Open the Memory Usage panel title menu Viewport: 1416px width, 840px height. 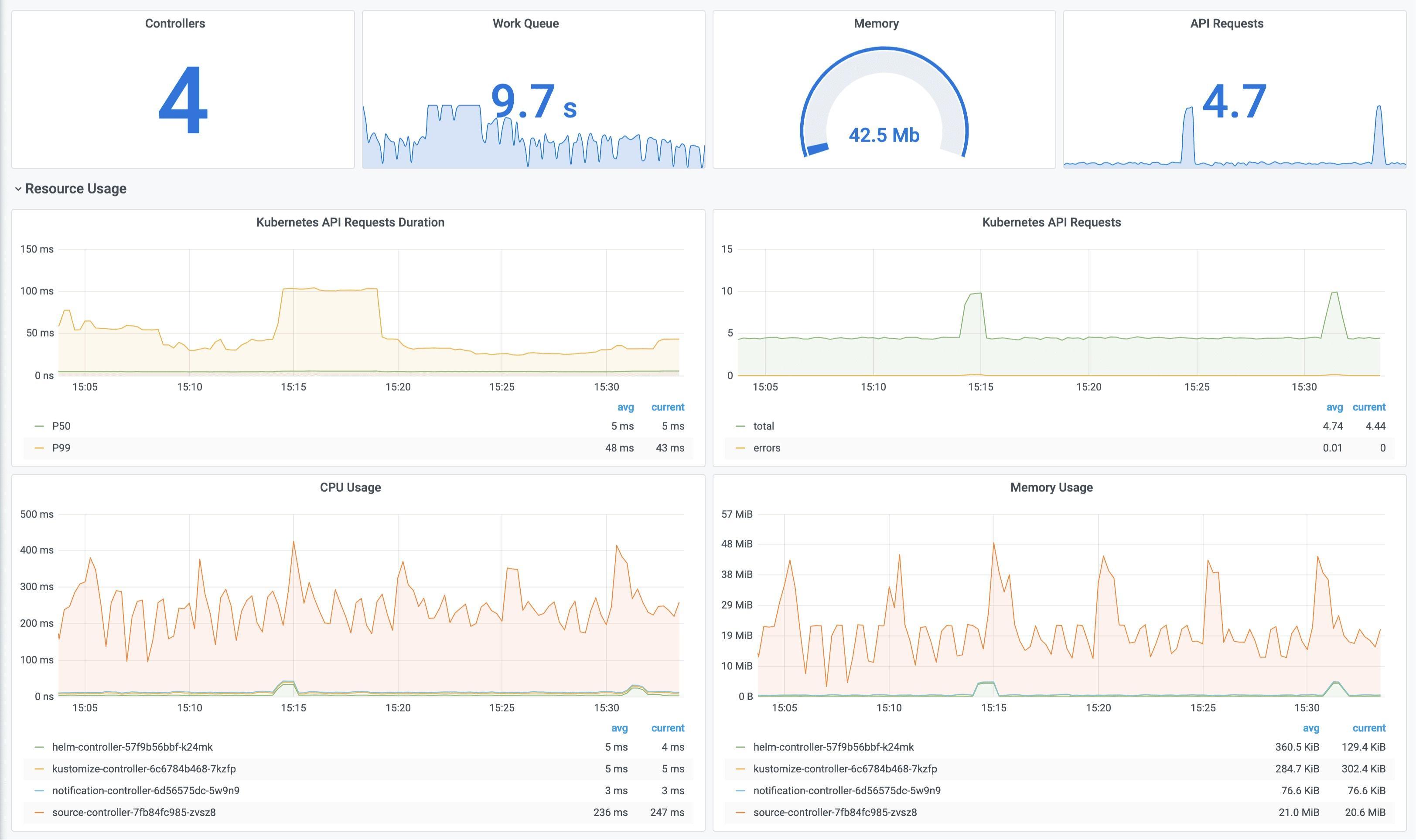(1051, 487)
